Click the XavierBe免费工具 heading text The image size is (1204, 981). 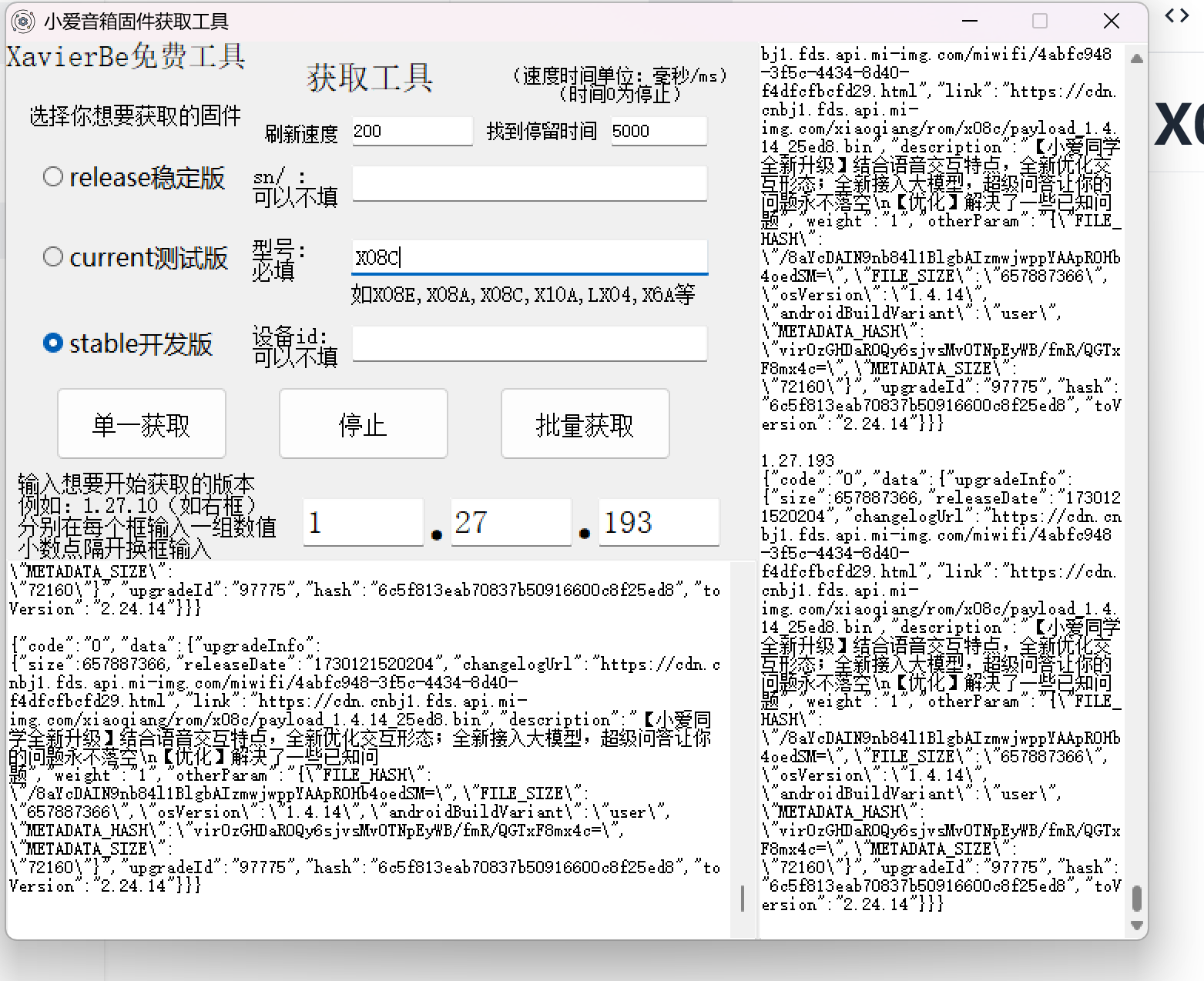point(126,57)
